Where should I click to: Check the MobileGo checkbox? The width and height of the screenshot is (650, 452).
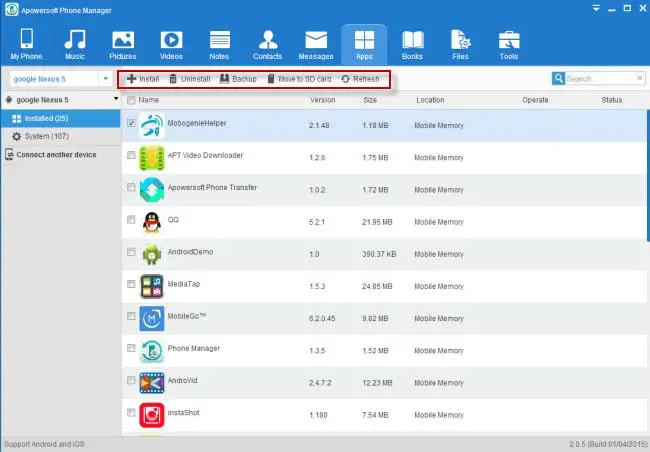tap(131, 316)
